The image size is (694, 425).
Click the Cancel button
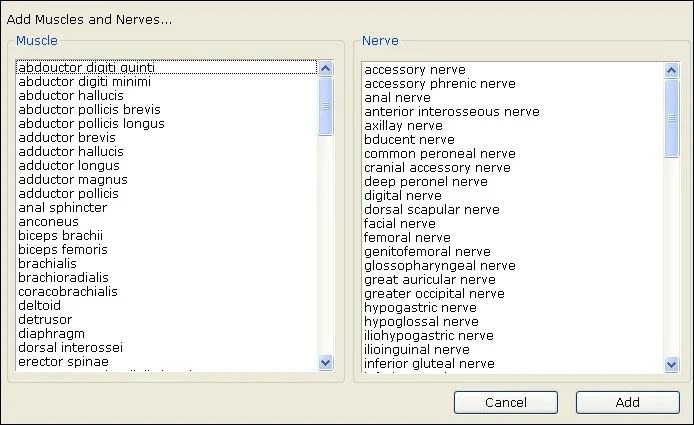coord(505,402)
